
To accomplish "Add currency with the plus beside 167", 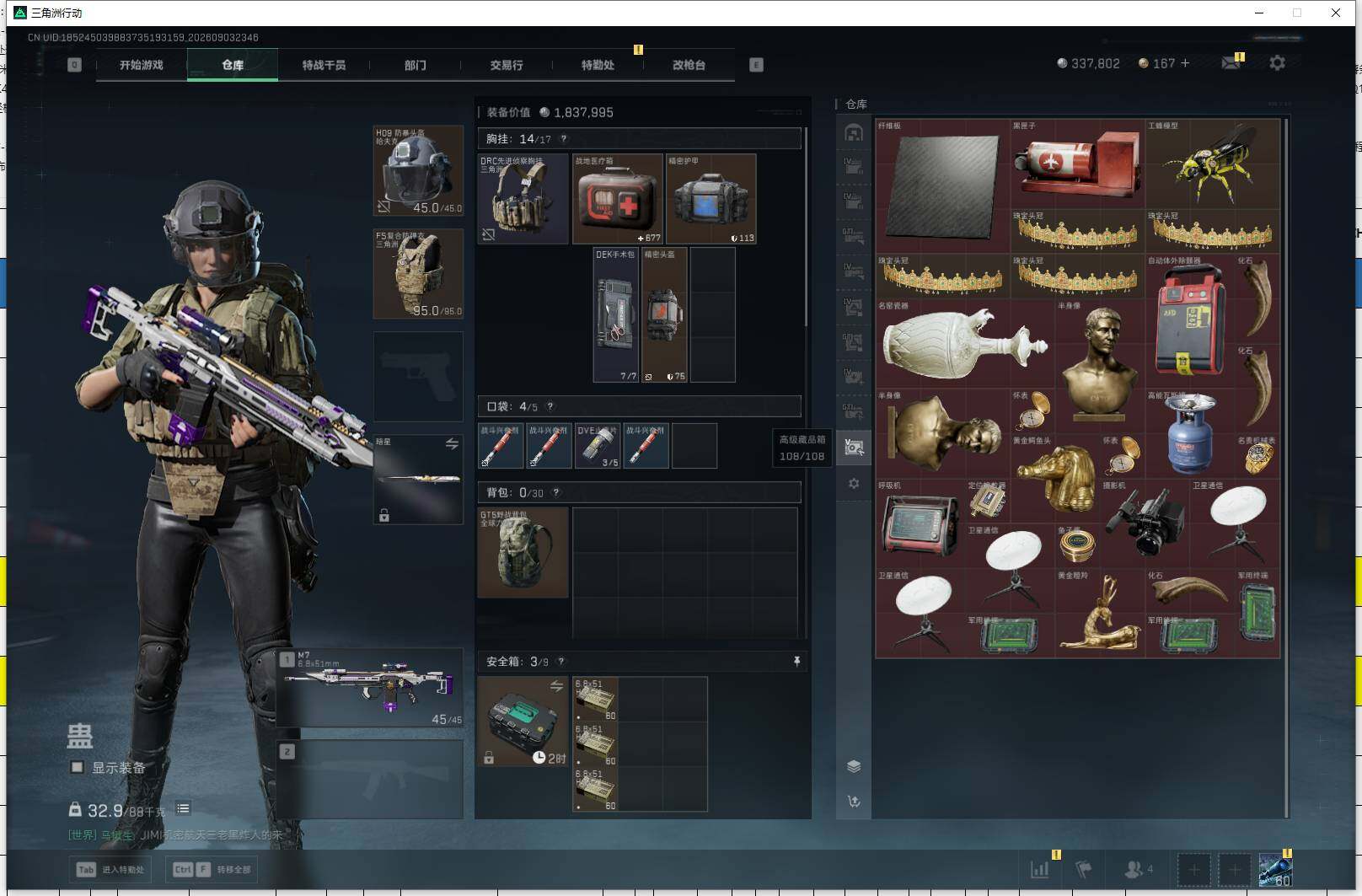I will [x=1185, y=63].
